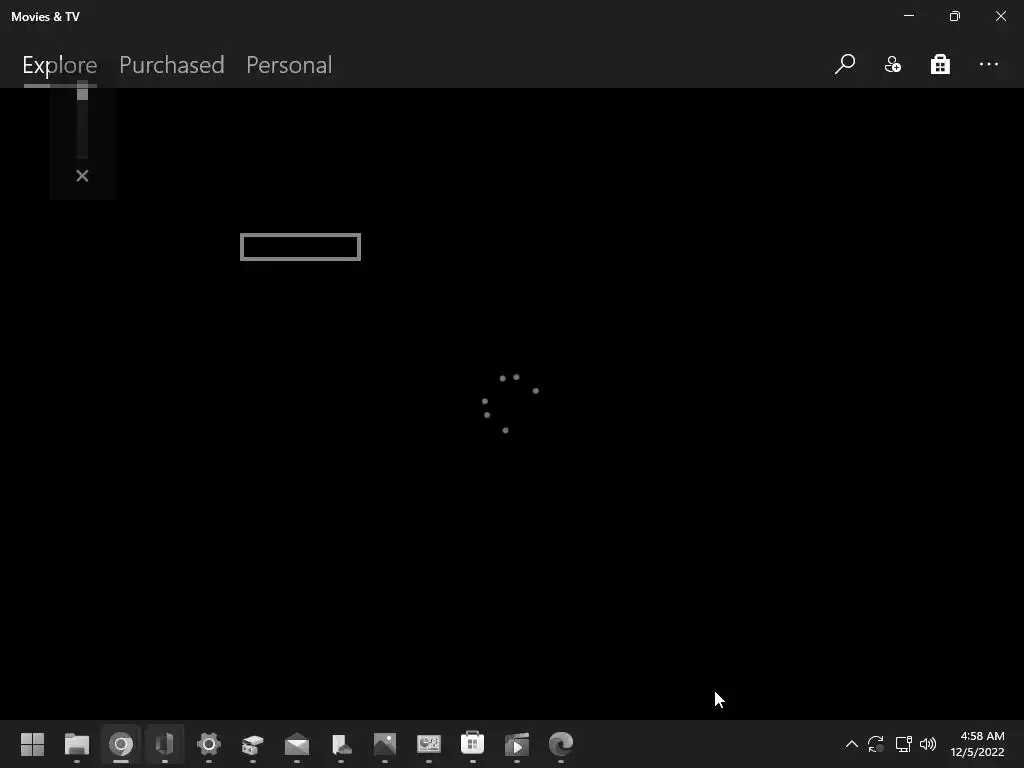Open the control panel chart icon on the taskbar
The height and width of the screenshot is (768, 1024).
click(428, 744)
